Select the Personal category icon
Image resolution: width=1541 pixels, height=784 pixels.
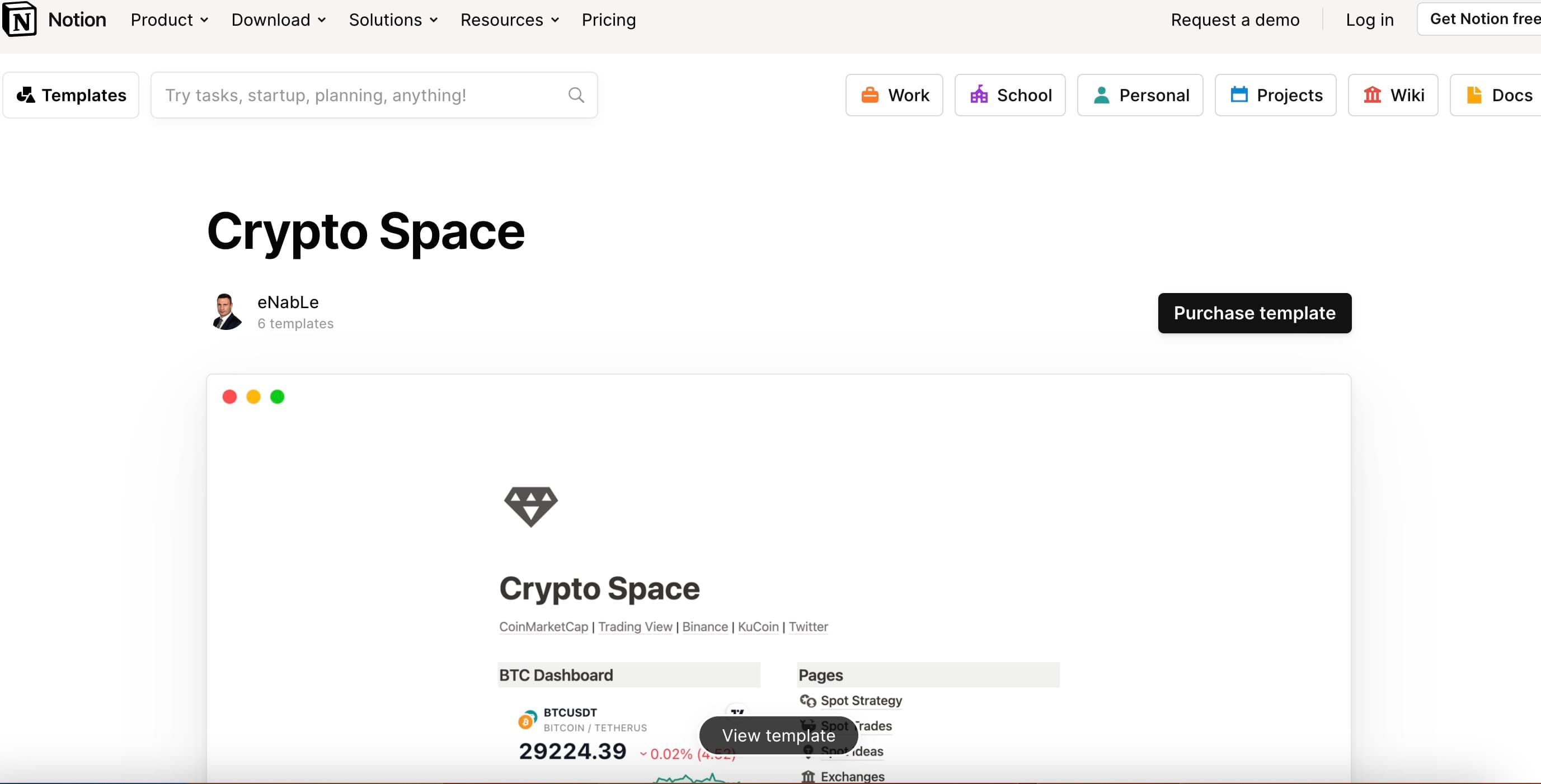(1101, 95)
